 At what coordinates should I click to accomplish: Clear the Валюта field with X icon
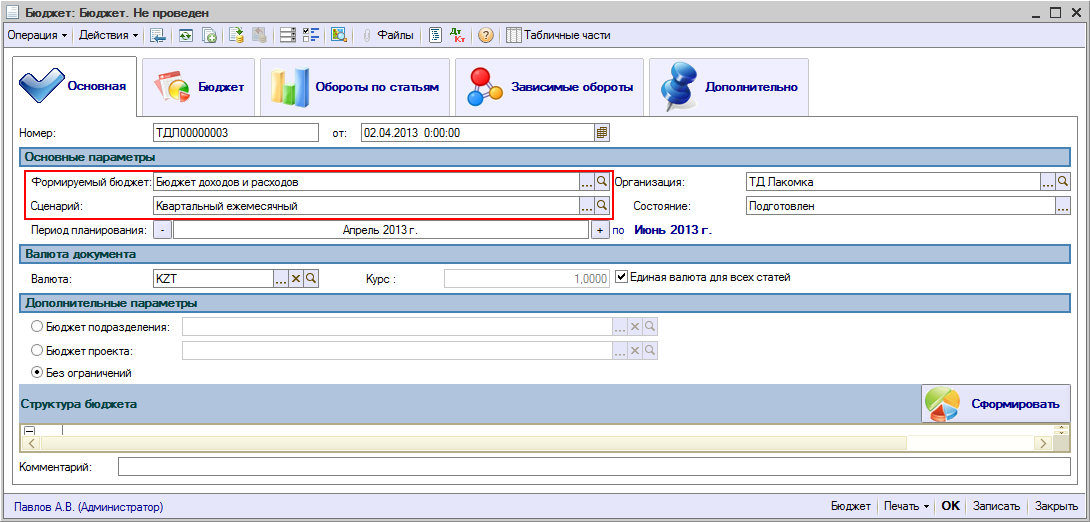(296, 278)
